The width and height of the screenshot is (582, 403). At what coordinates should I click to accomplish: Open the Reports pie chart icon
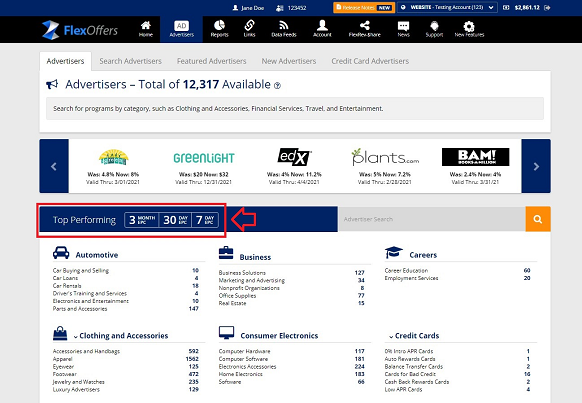pyautogui.click(x=219, y=25)
